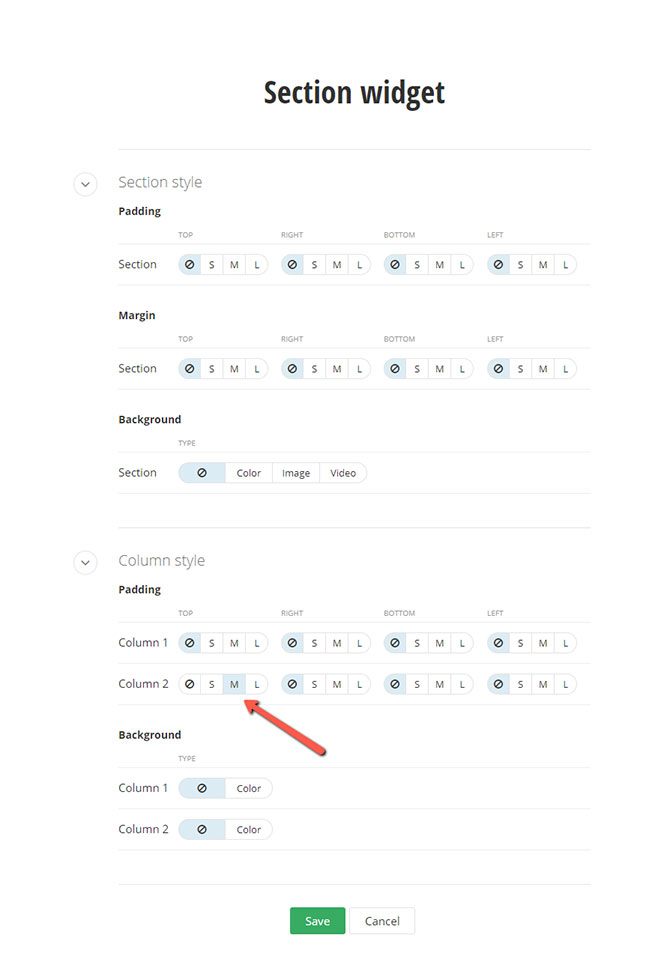Image resolution: width=670 pixels, height=959 pixels.
Task: Select 'none' icon for Column 1 background
Action: pos(202,789)
